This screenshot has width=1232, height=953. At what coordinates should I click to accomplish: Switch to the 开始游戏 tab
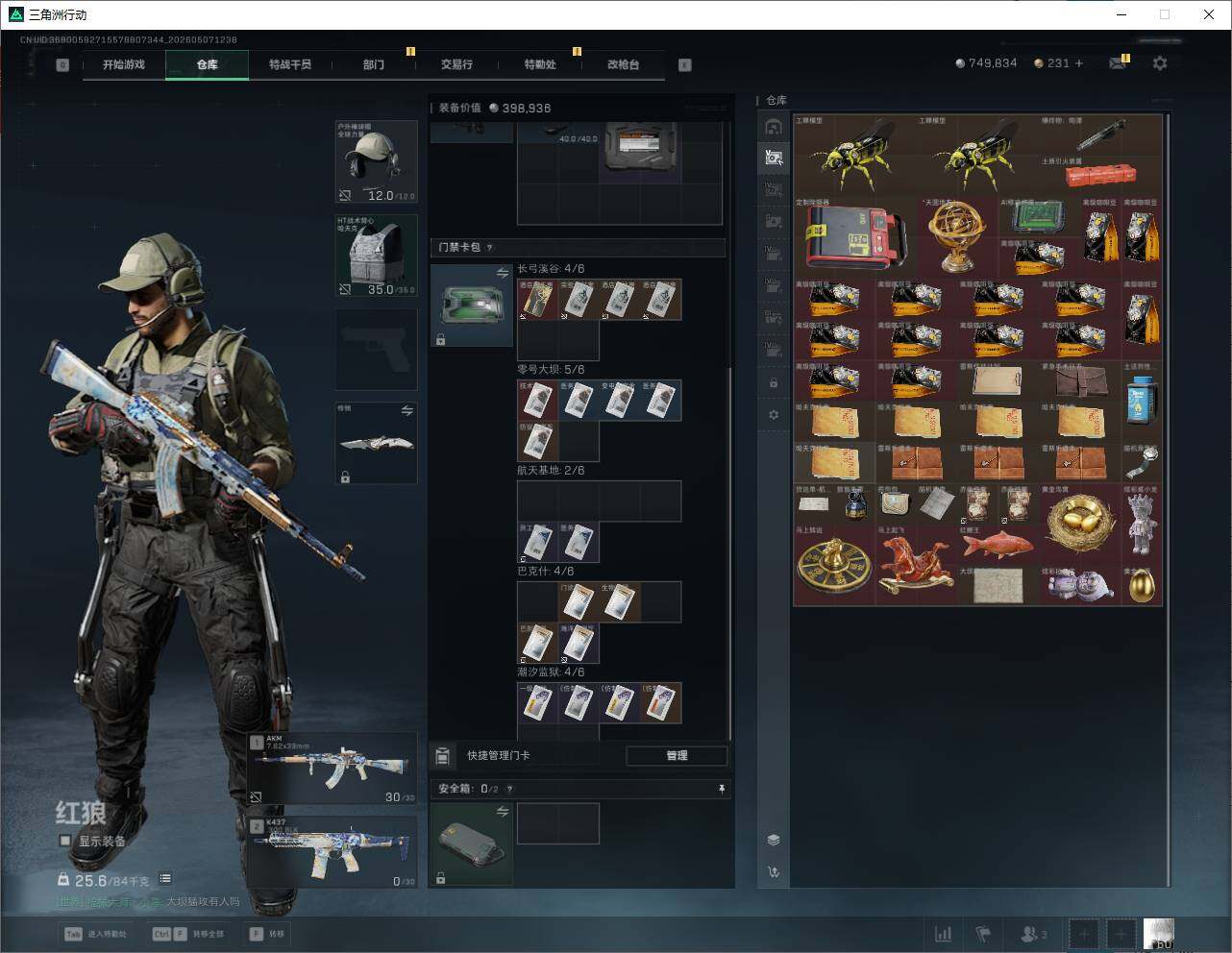coord(124,64)
